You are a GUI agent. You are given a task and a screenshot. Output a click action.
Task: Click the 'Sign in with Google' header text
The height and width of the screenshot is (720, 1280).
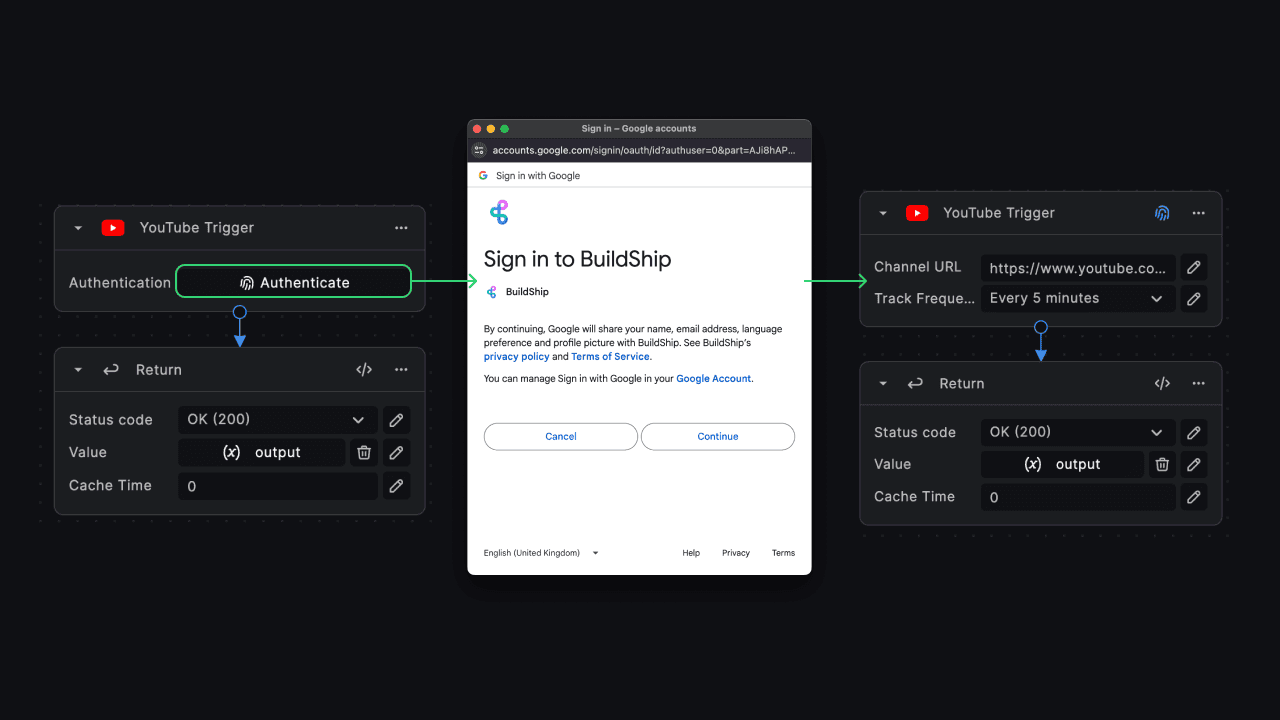tap(538, 176)
